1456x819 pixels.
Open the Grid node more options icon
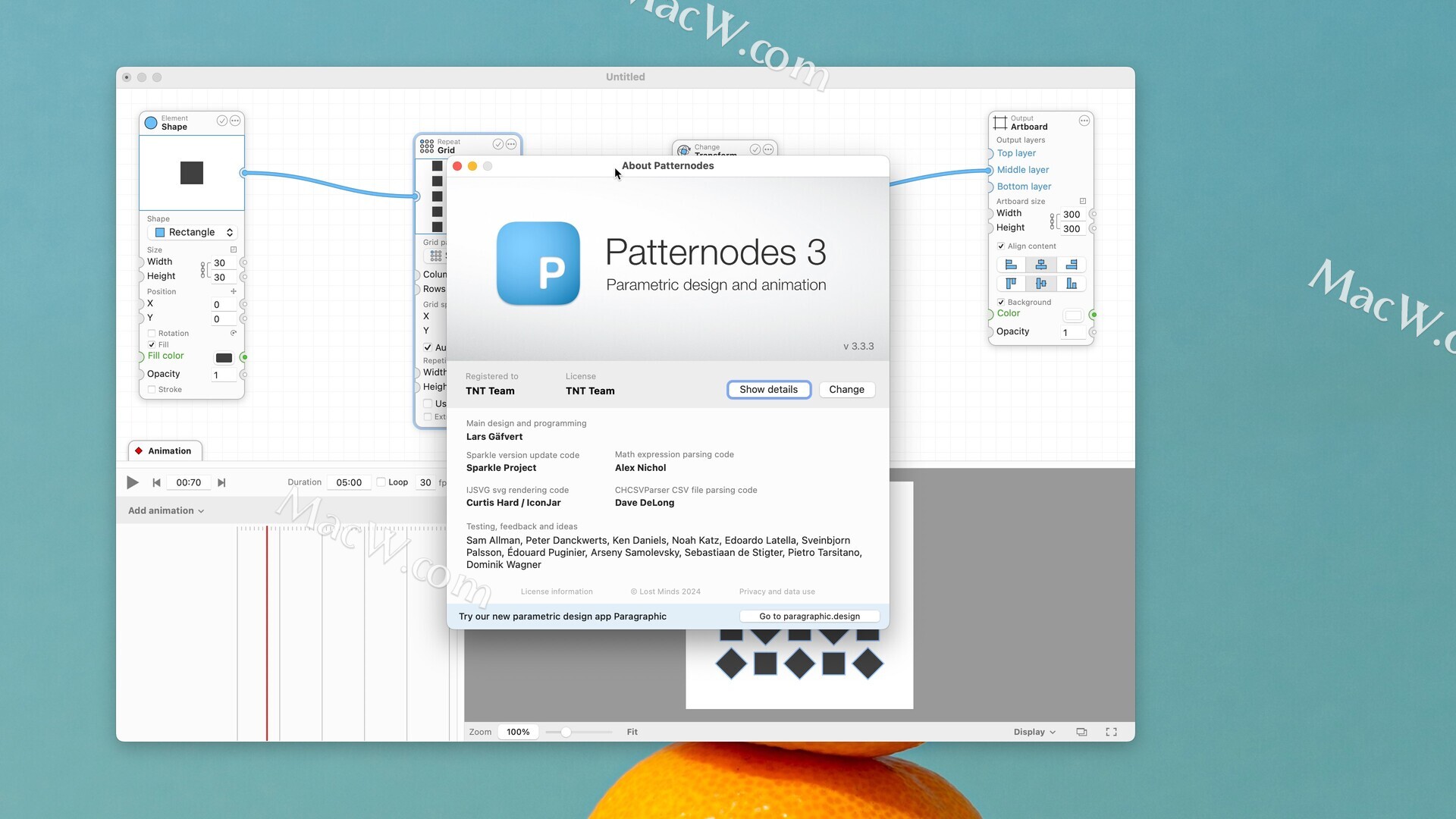point(511,144)
